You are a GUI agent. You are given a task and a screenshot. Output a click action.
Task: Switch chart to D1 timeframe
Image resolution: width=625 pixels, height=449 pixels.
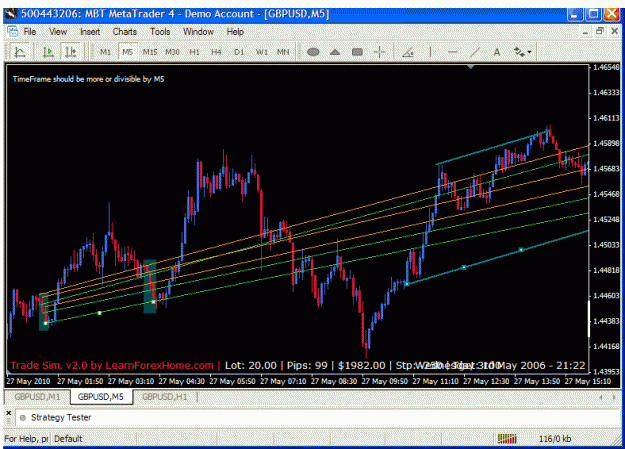pos(239,52)
